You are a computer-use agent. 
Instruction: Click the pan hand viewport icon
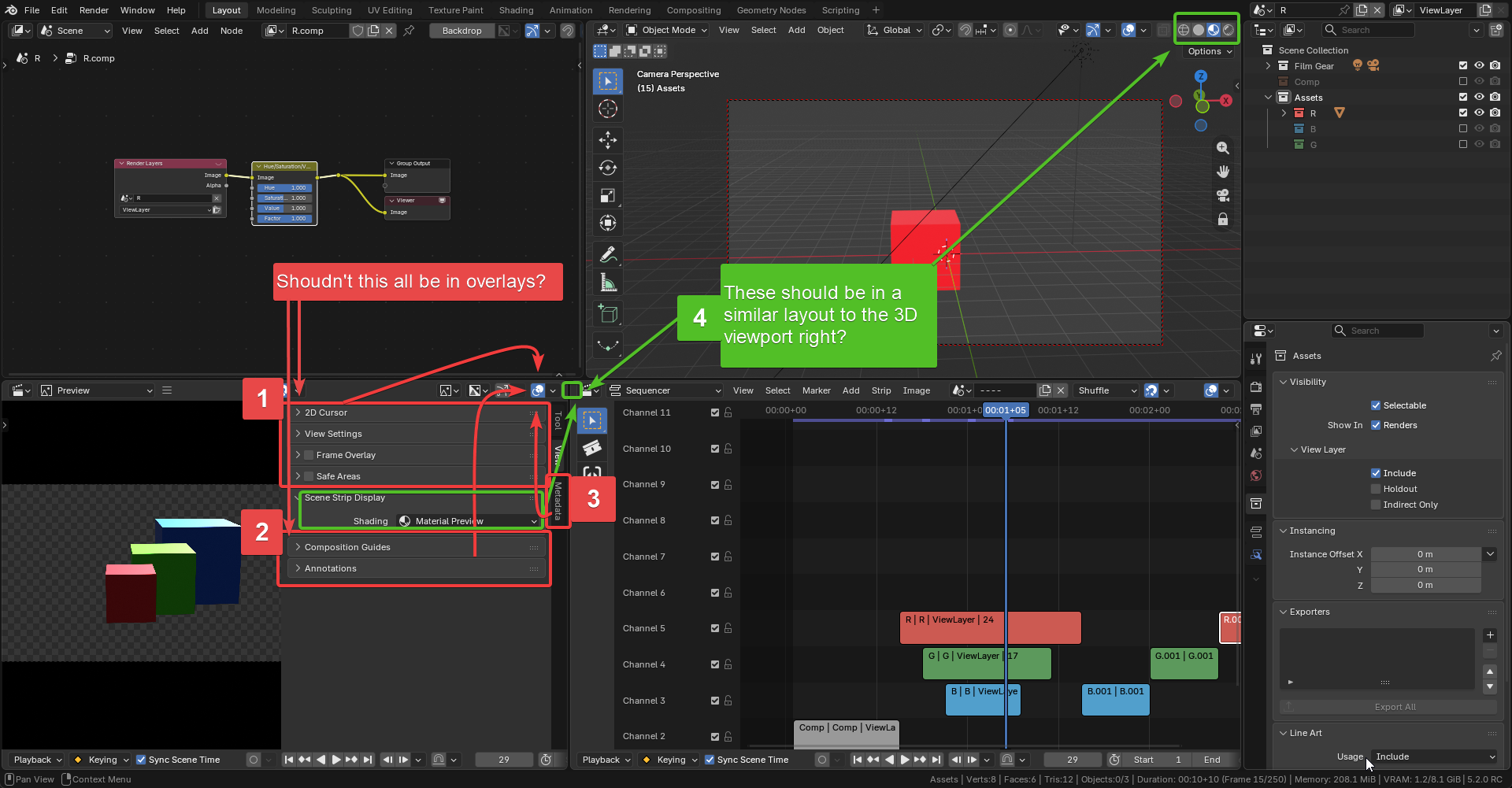(x=1223, y=172)
